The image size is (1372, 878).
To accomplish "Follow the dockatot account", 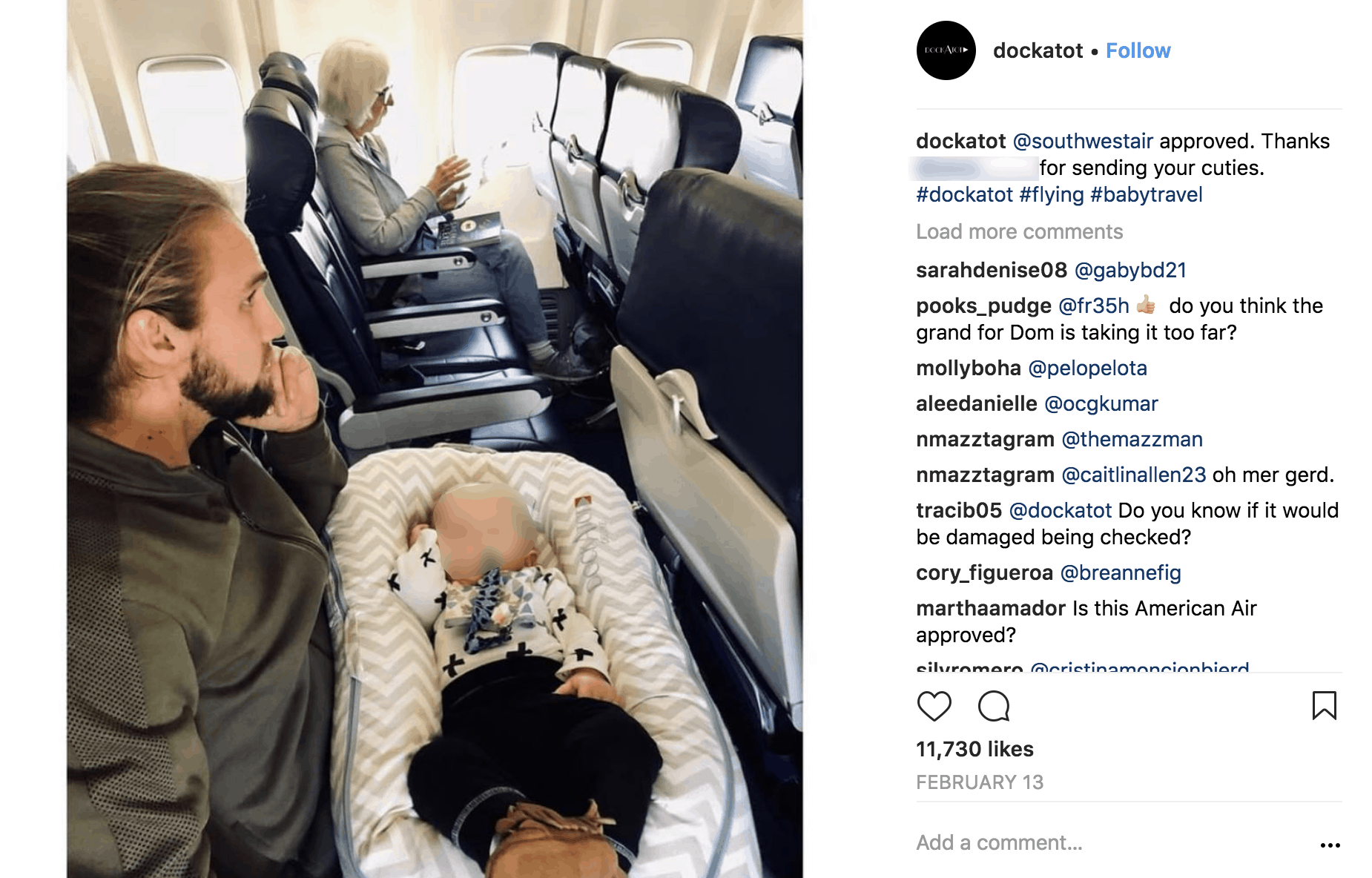I will (x=1138, y=50).
